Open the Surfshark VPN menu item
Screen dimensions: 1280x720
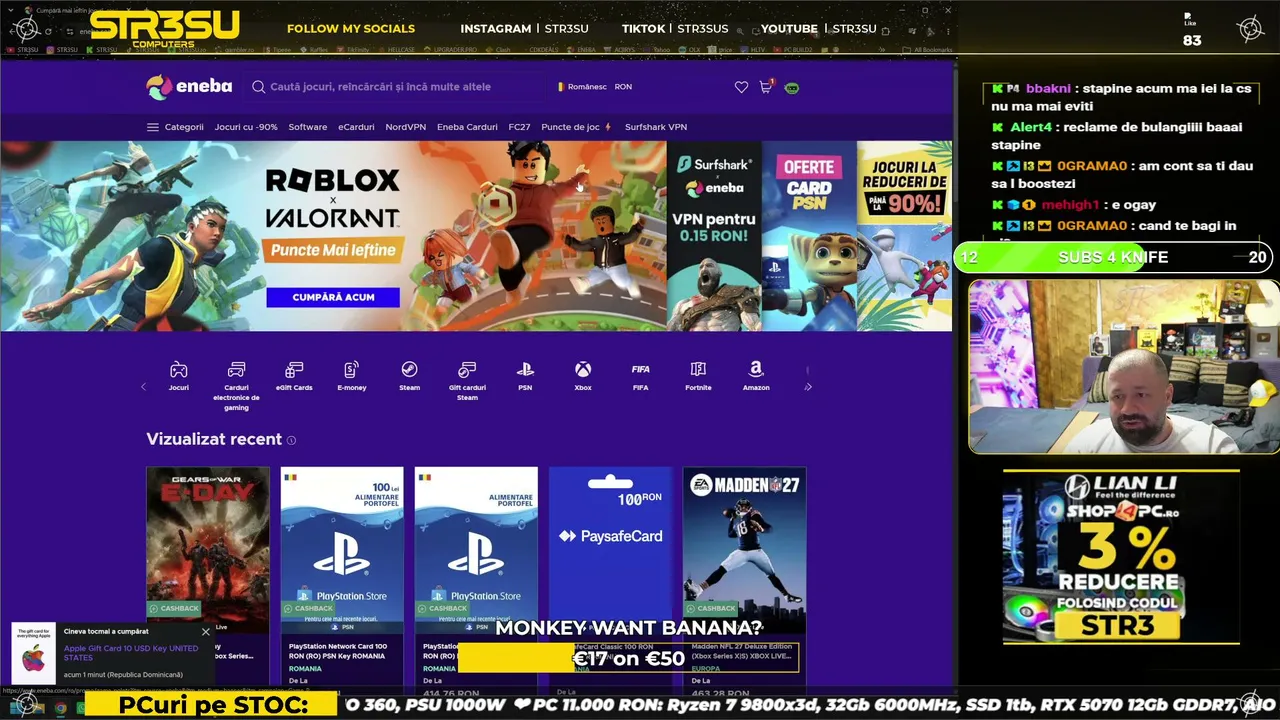point(656,127)
